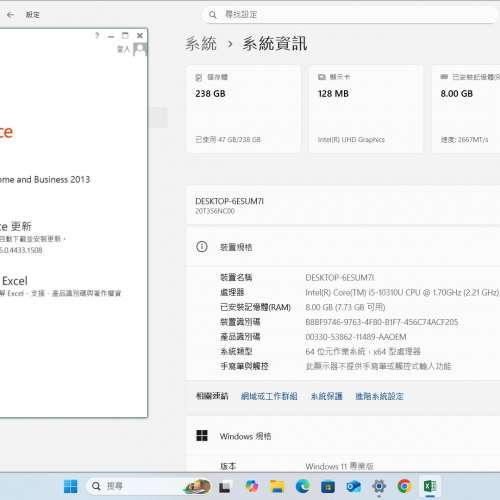Image resolution: width=500 pixels, height=500 pixels.
Task: Open the 128 MB graphics card tile
Action: point(366,109)
